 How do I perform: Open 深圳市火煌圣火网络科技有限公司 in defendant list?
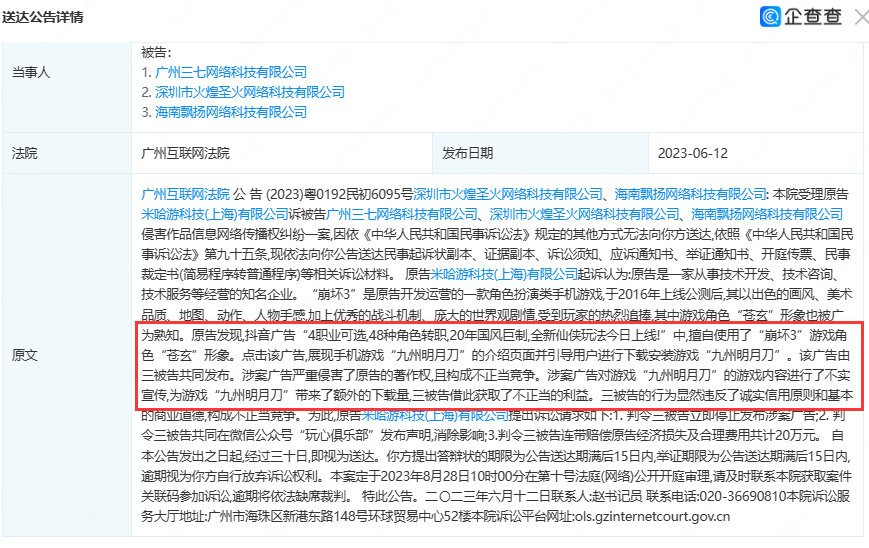[x=249, y=92]
